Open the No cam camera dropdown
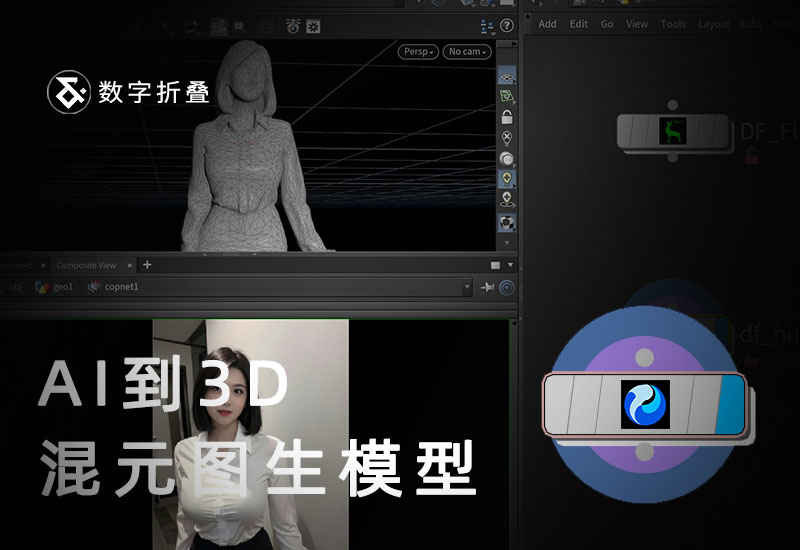800x550 pixels. pos(468,52)
